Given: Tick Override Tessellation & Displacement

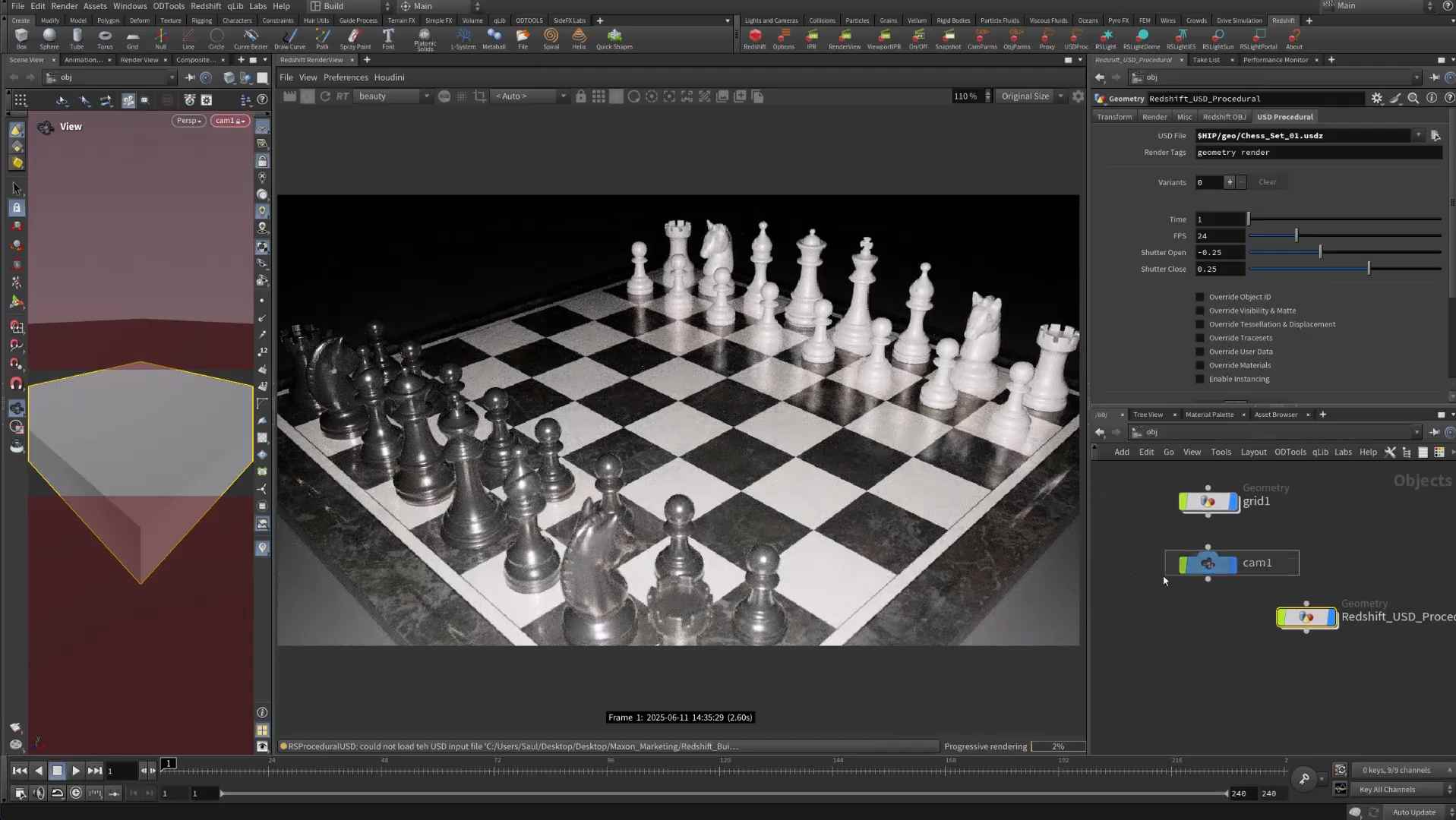Looking at the screenshot, I should (1200, 324).
